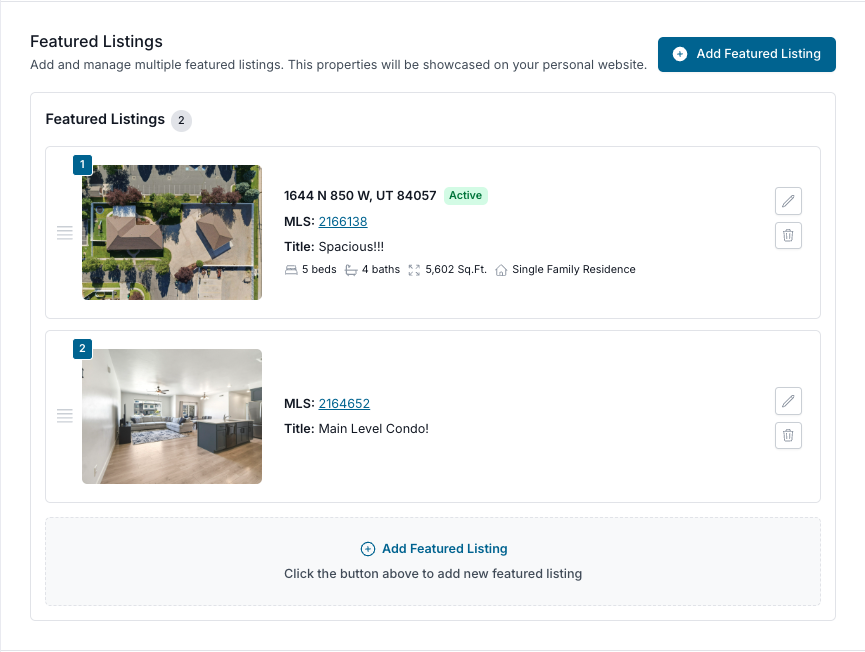Click the plus icon on blue button
The width and height of the screenshot is (865, 652).
[680, 54]
